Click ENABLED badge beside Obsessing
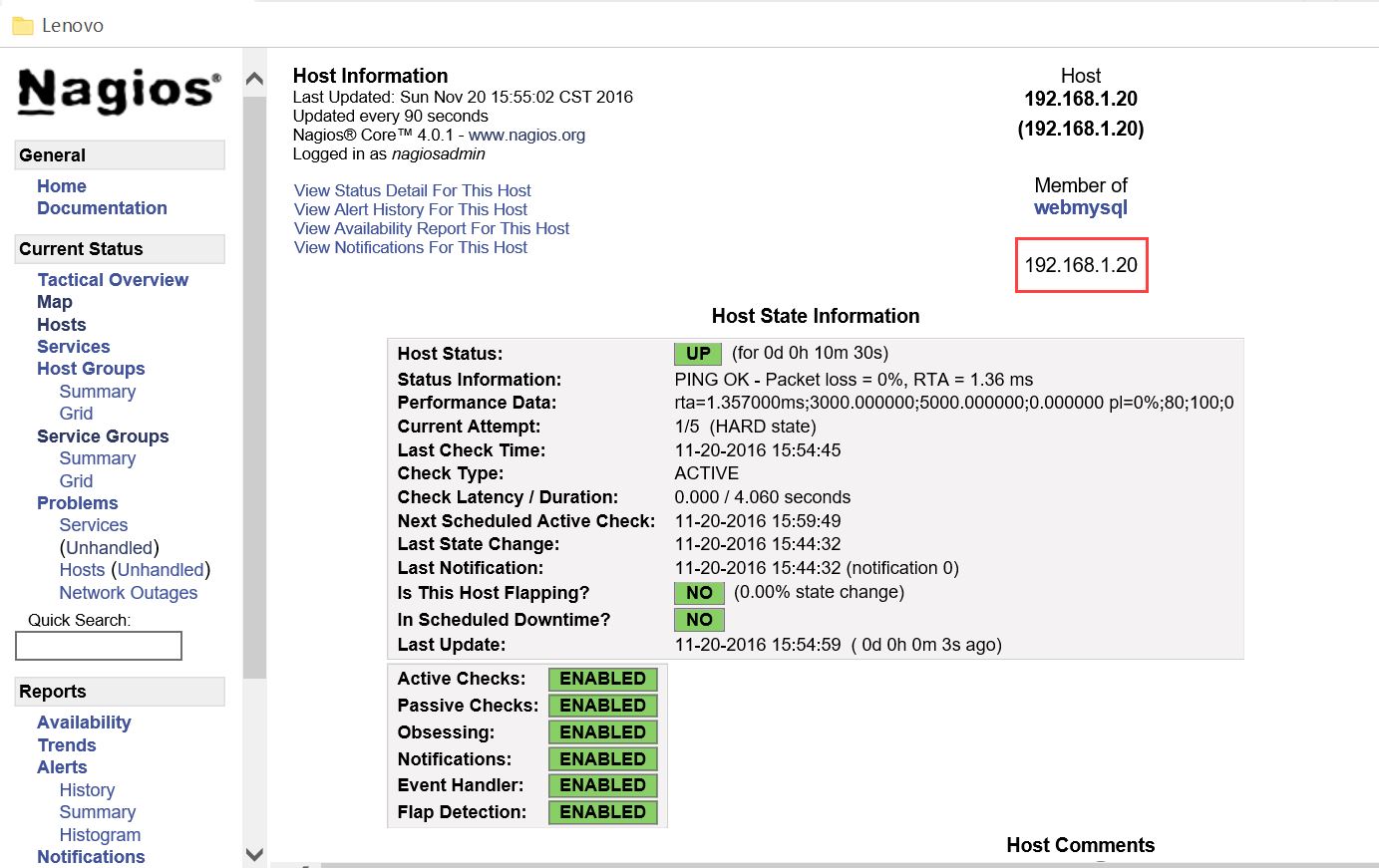 coord(603,732)
